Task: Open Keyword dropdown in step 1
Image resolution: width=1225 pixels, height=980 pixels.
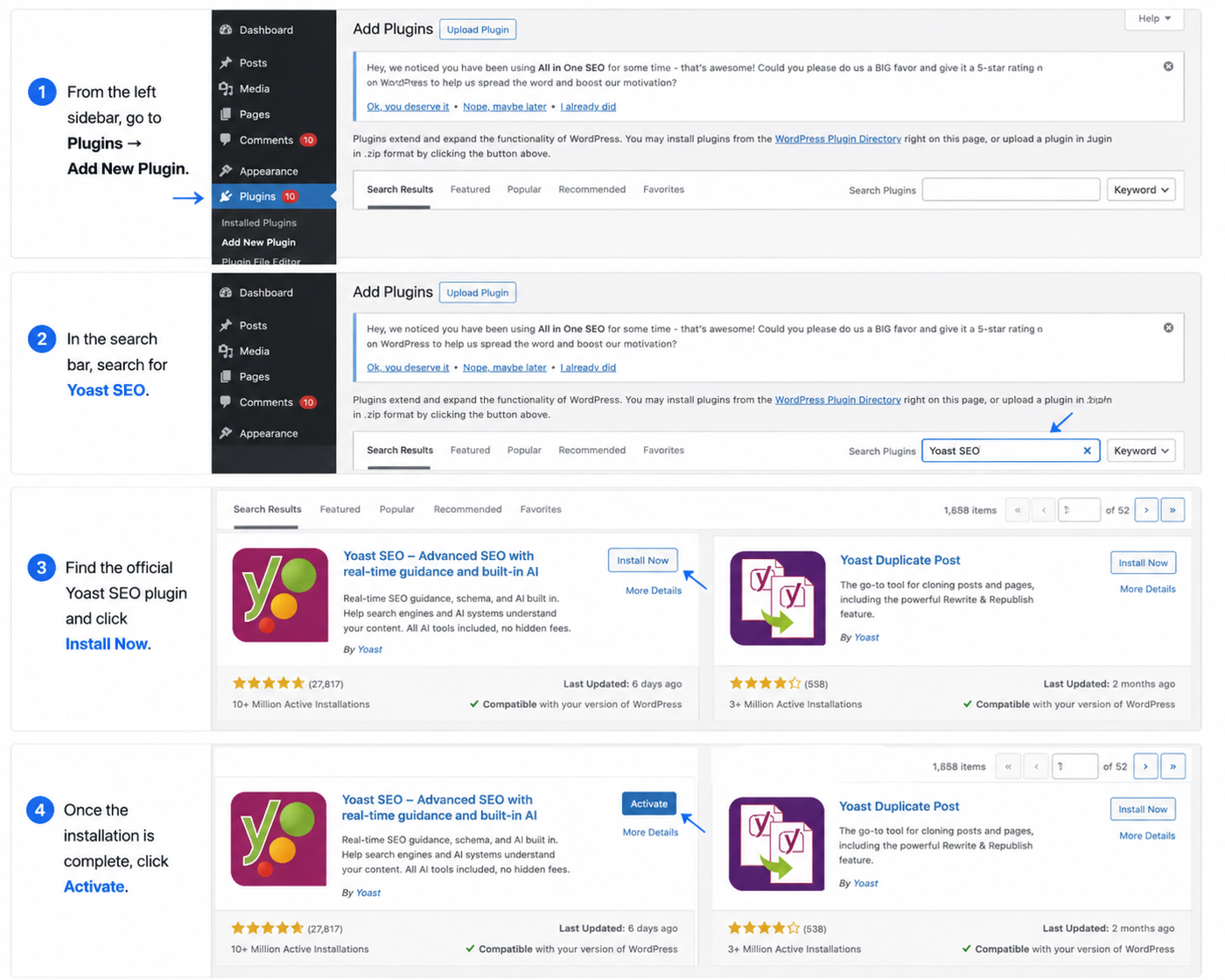Action: [x=1141, y=190]
